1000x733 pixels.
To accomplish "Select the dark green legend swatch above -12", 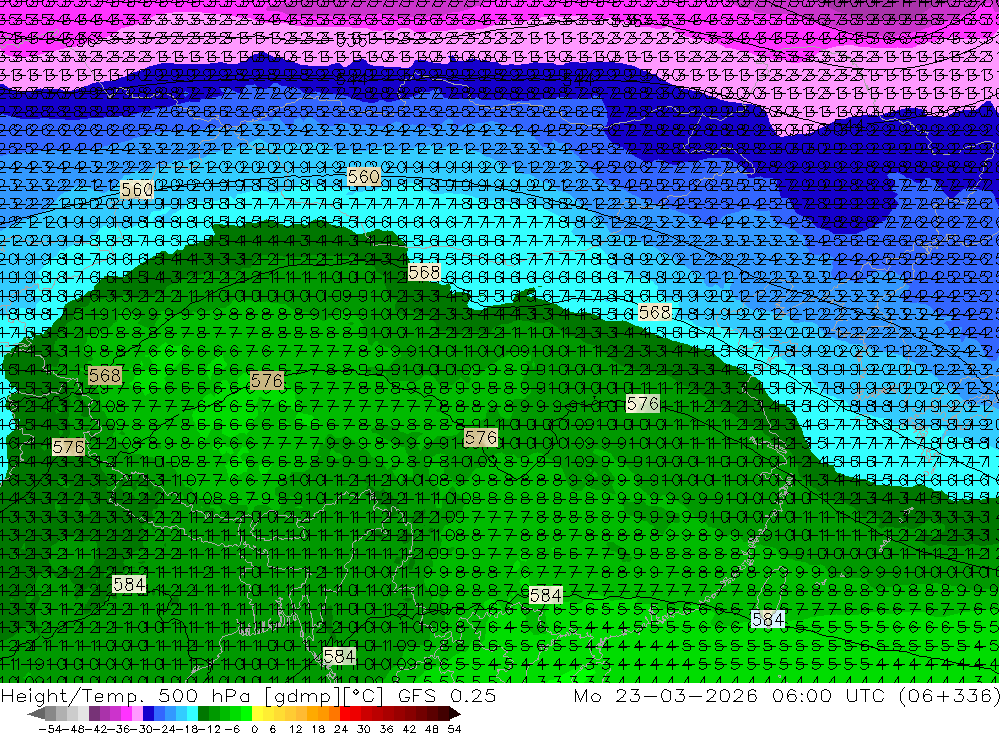I will coord(203,714).
